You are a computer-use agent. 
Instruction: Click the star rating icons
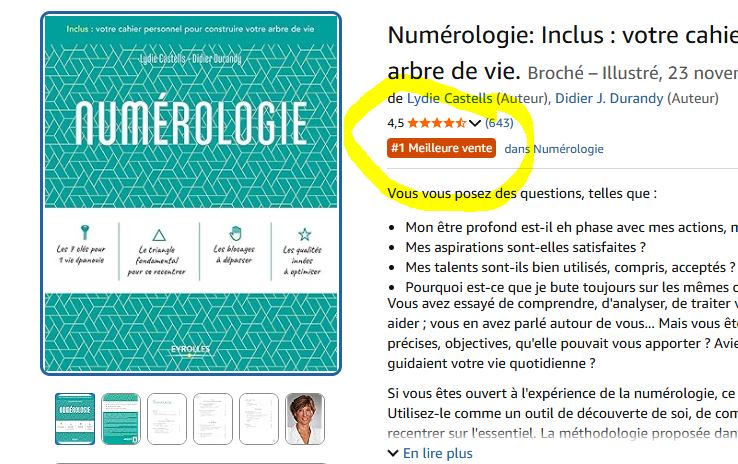437,123
